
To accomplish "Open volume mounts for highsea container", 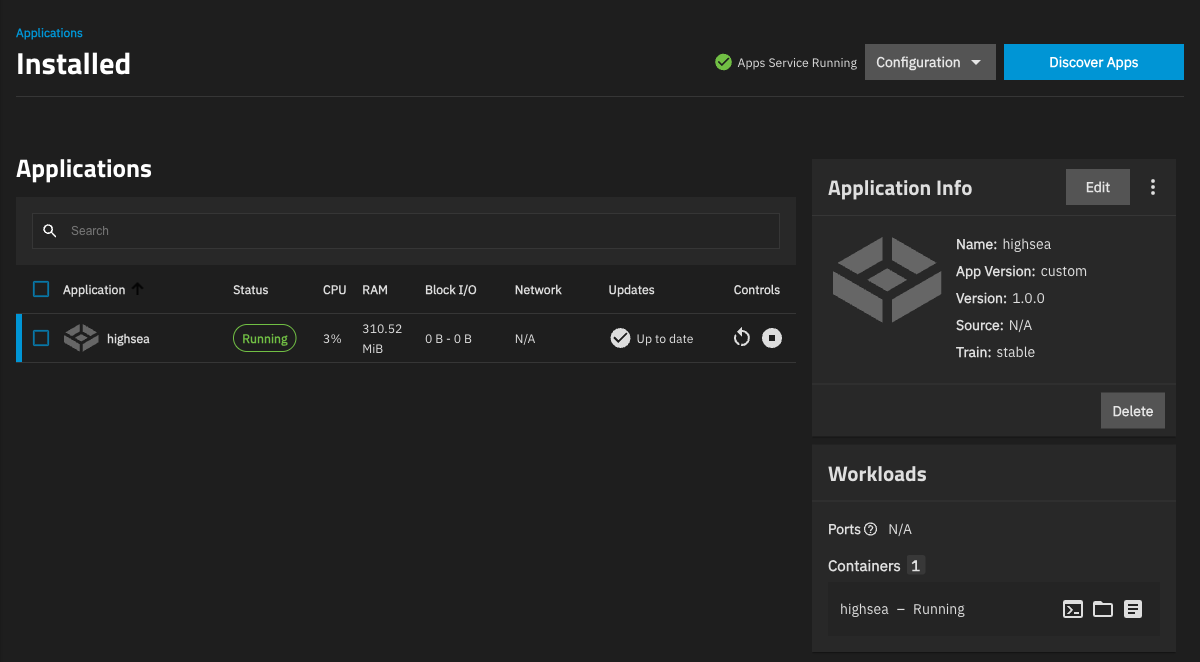I will [x=1103, y=609].
